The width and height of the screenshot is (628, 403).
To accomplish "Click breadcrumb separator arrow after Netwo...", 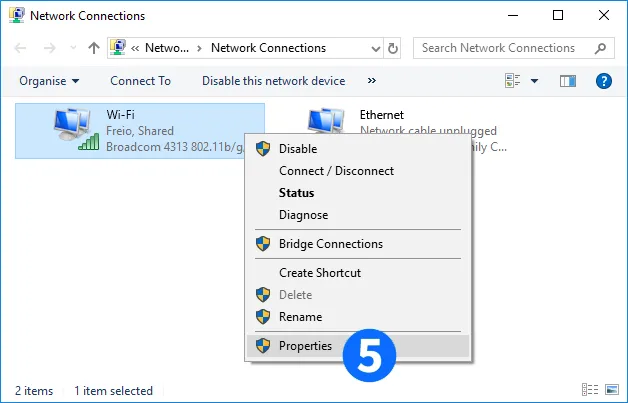I will point(199,48).
